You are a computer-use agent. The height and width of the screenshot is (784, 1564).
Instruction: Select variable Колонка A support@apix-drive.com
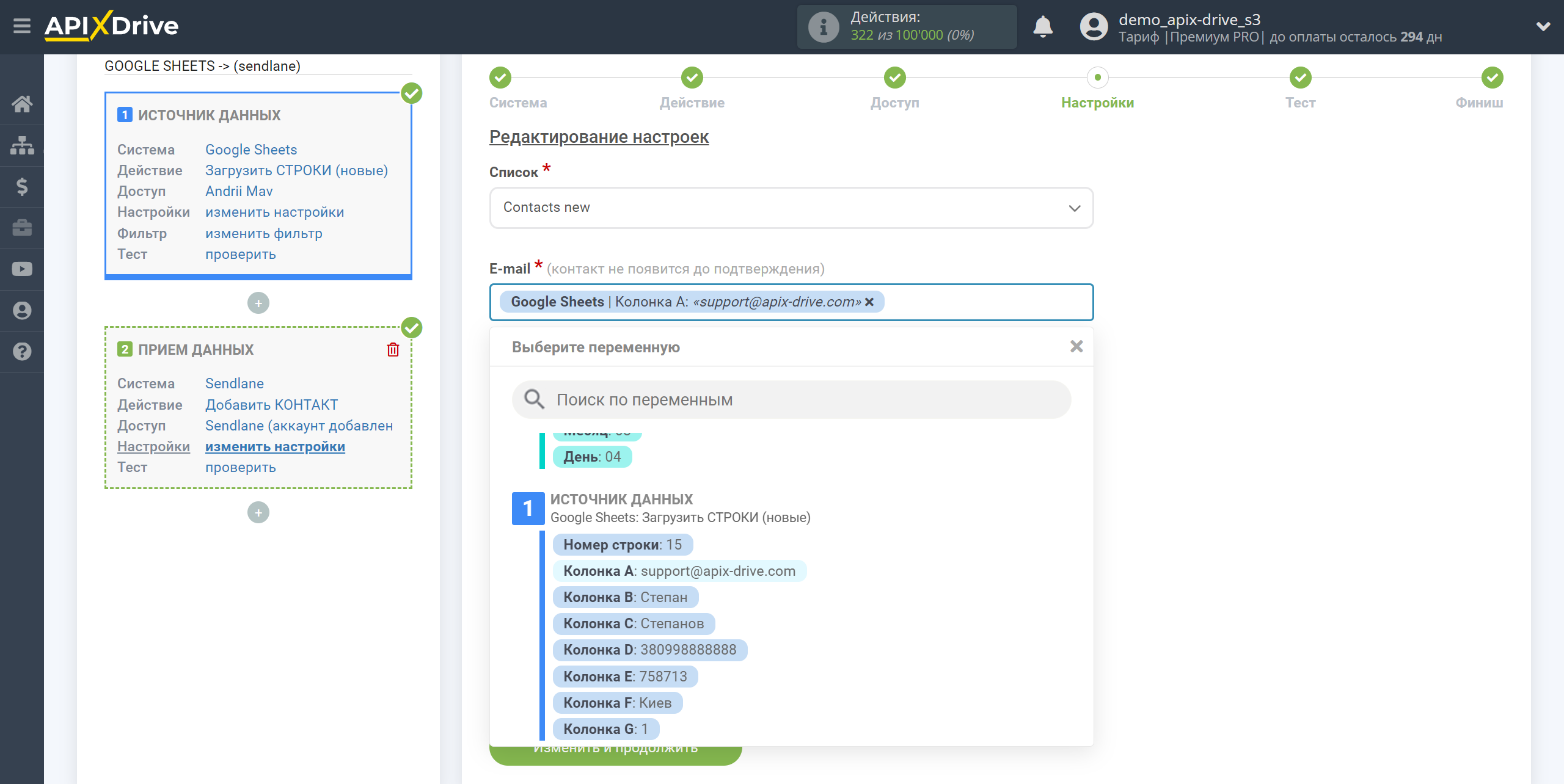(679, 571)
